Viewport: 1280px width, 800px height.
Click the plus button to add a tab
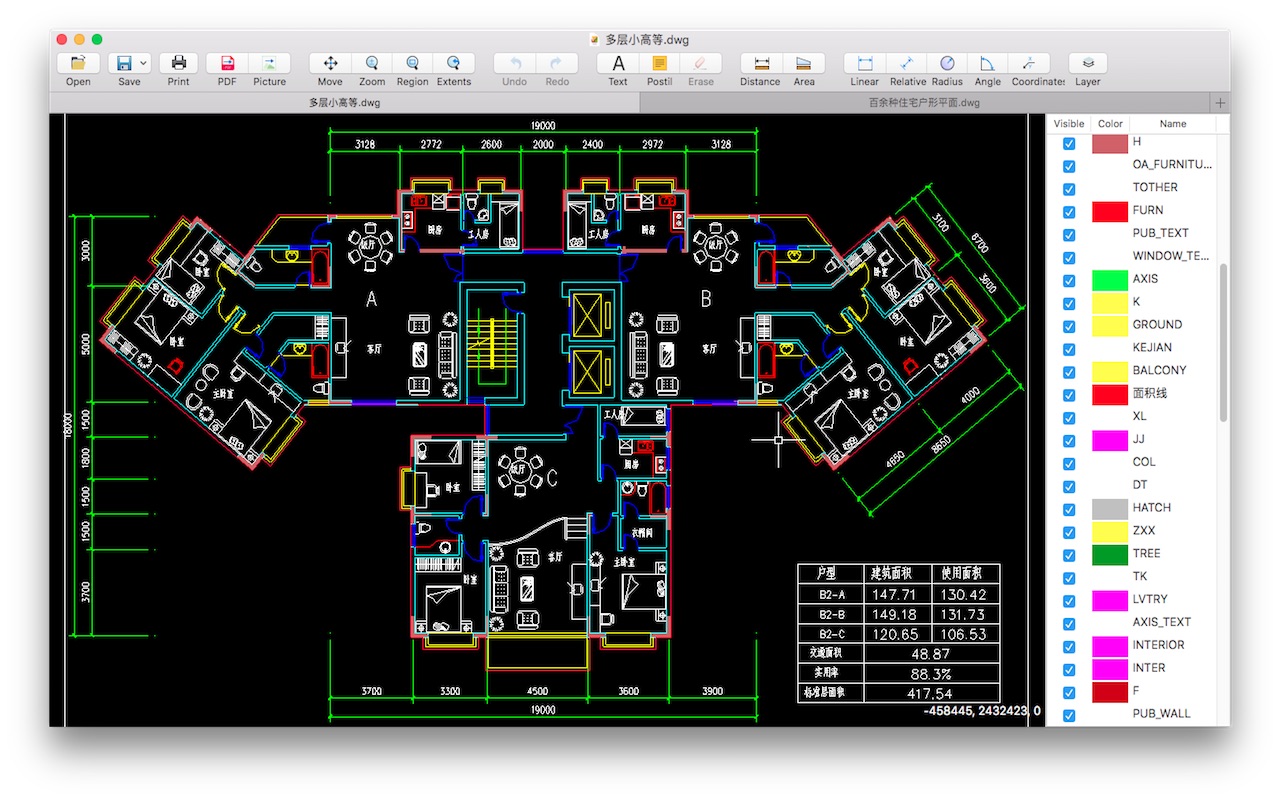[1219, 102]
